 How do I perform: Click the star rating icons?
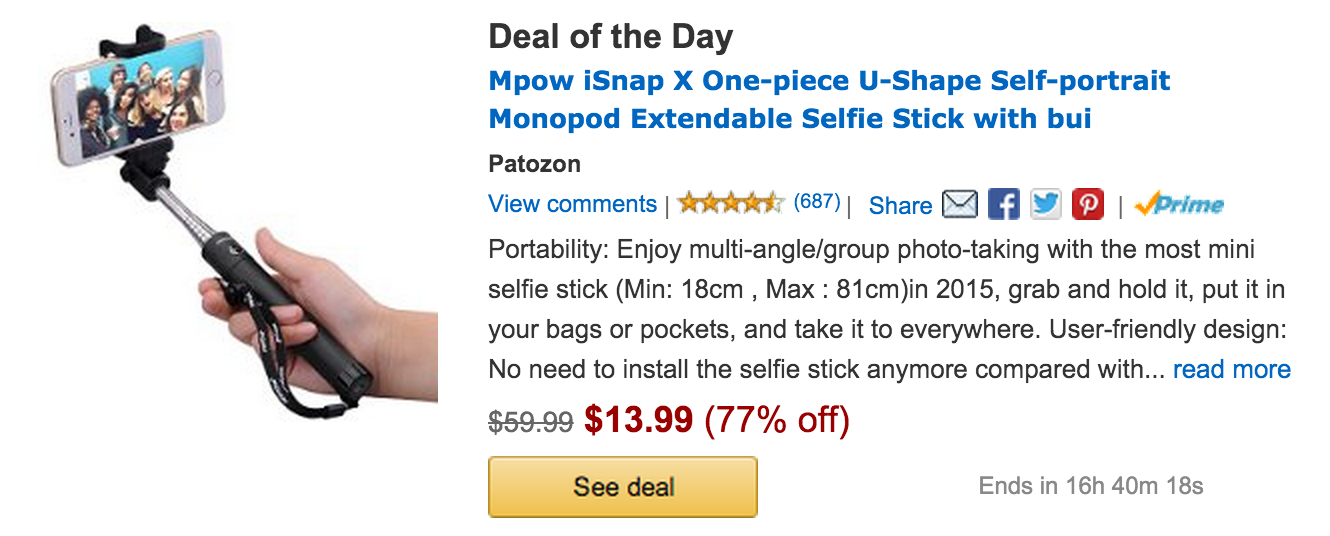(730, 204)
